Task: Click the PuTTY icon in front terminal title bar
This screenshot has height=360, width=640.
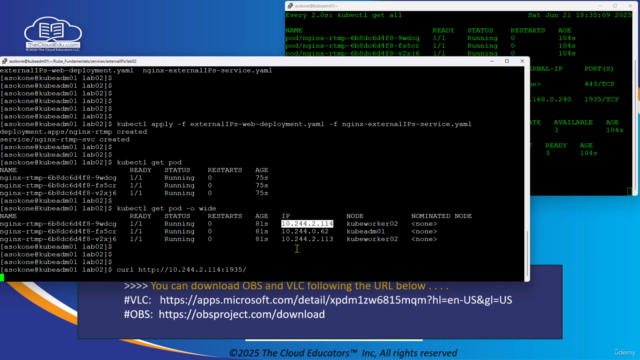Action: click(x=4, y=61)
